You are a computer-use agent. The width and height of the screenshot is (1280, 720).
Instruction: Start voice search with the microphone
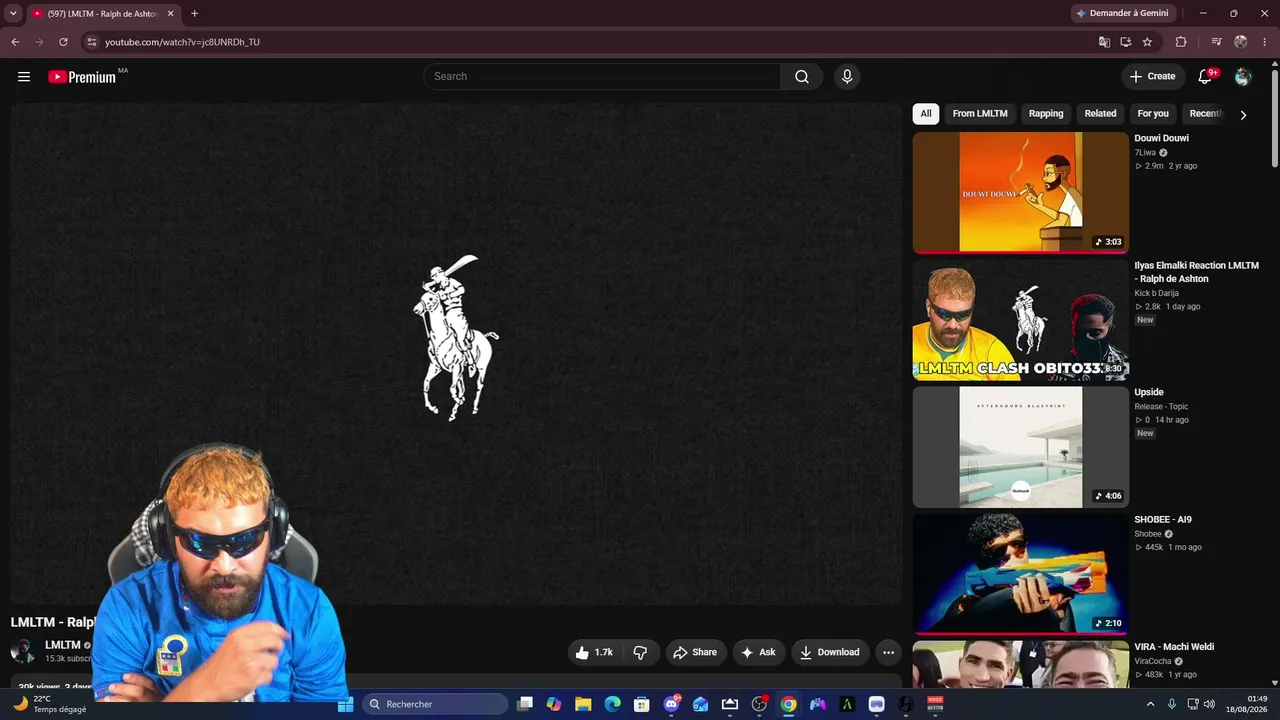pos(847,77)
